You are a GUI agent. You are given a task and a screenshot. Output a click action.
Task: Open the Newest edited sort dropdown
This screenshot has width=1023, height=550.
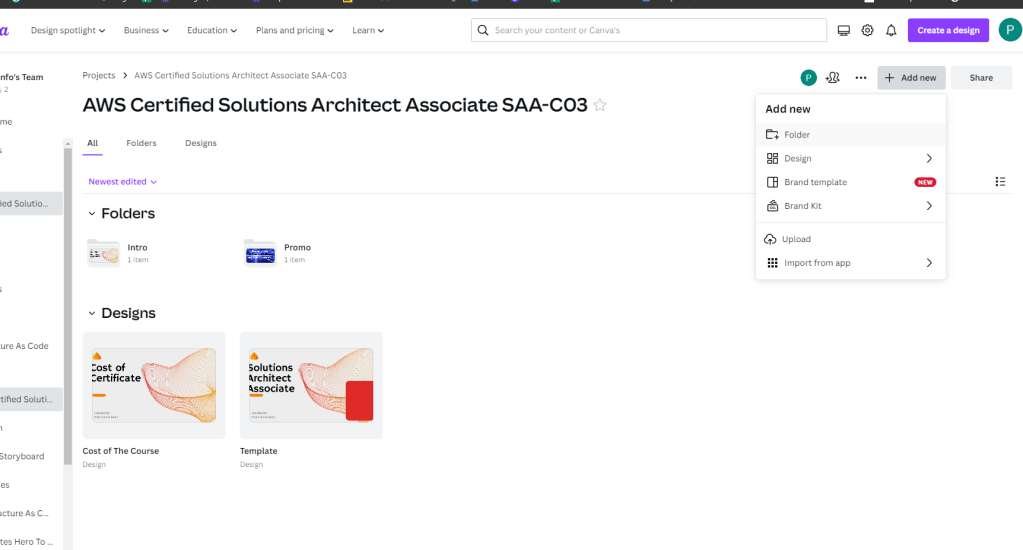tap(123, 181)
